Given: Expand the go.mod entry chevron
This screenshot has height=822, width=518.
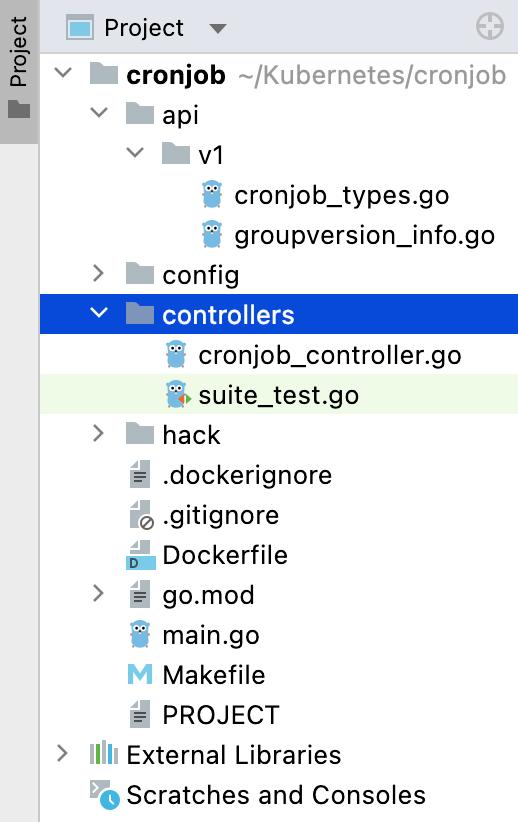Looking at the screenshot, I should tap(98, 593).
